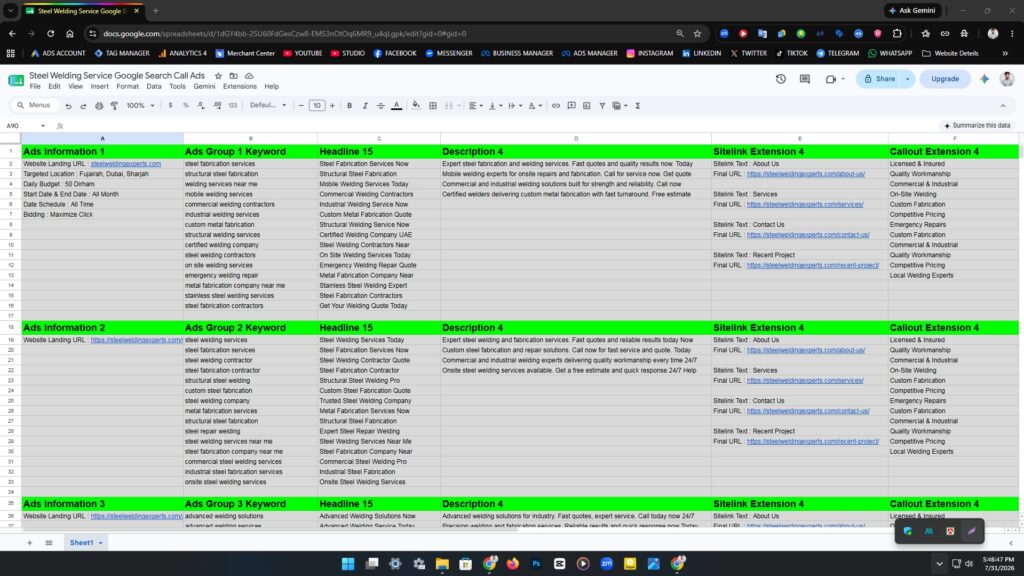Click the Menus search box
The height and width of the screenshot is (576, 1024).
point(34,105)
